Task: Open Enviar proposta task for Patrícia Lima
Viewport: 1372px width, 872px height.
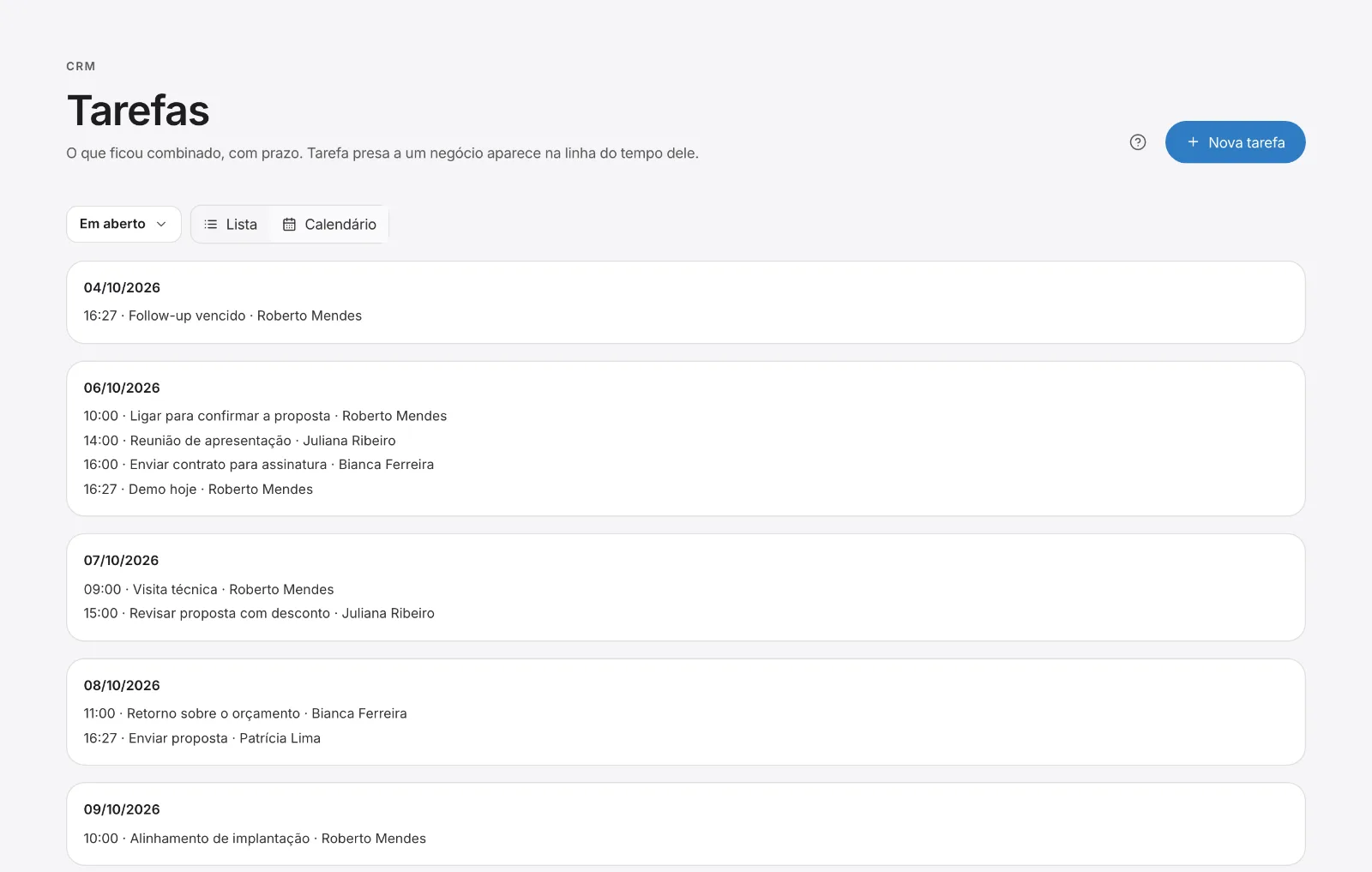Action: point(202,738)
